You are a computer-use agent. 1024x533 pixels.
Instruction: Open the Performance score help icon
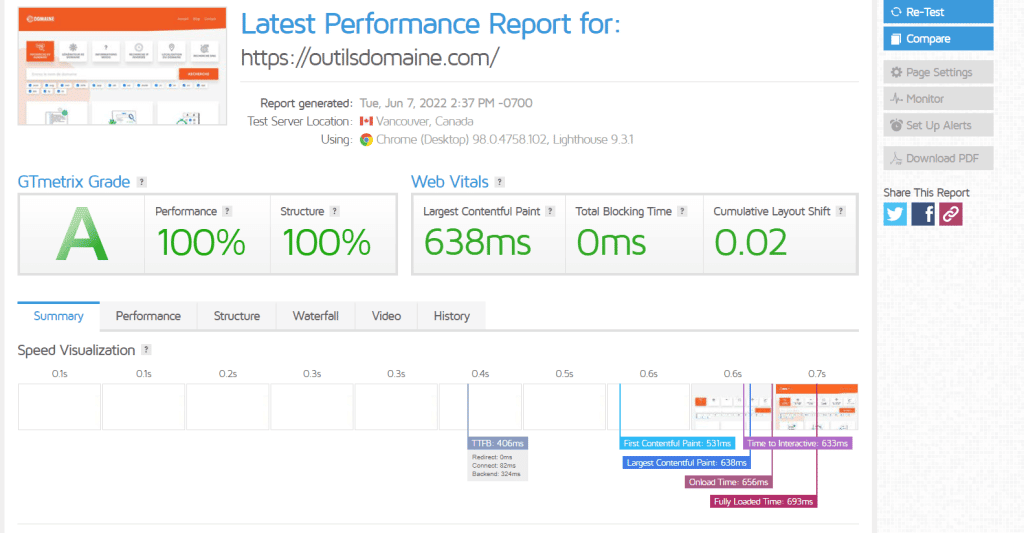point(227,211)
